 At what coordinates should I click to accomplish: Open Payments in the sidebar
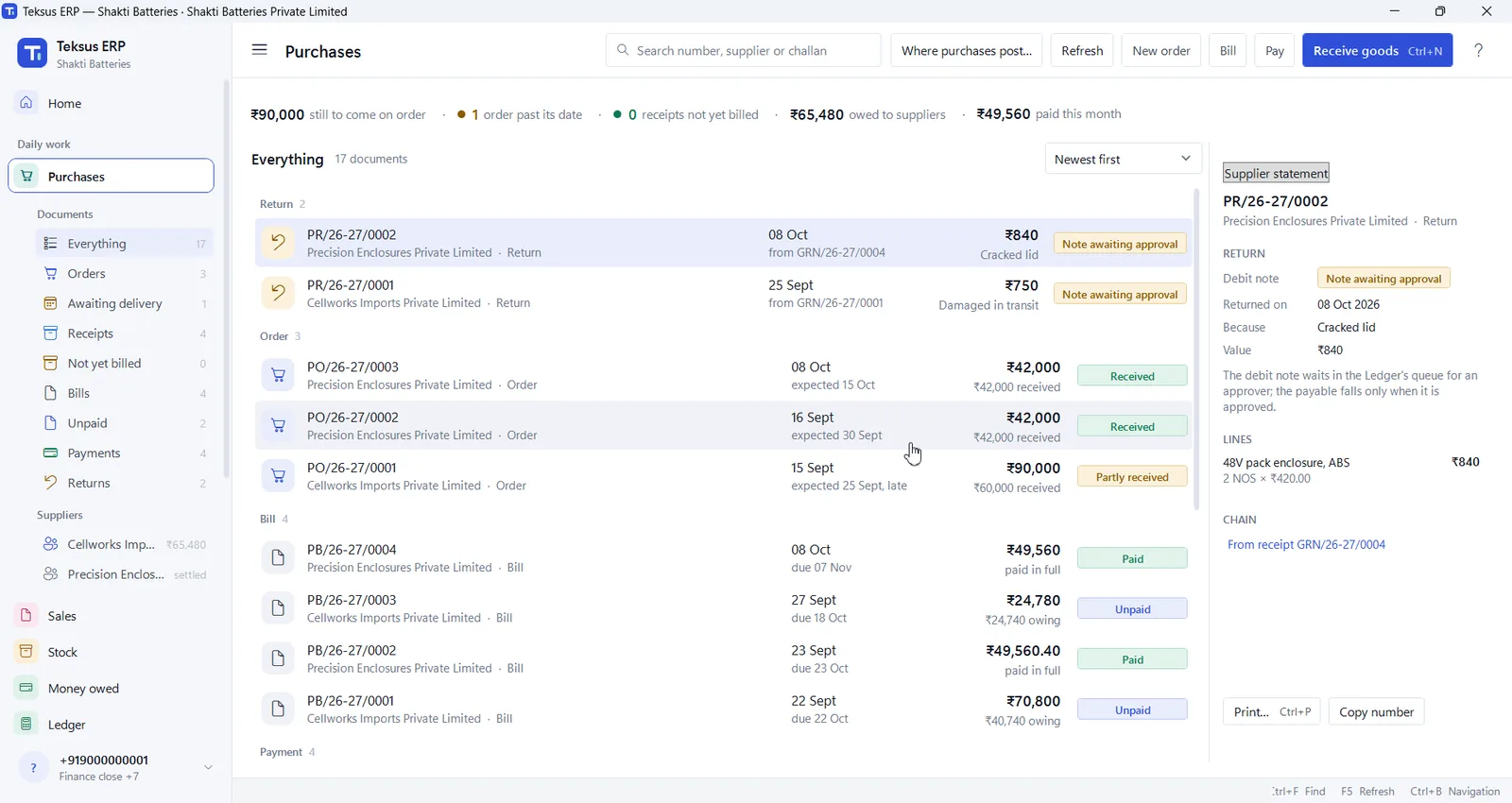(125, 453)
